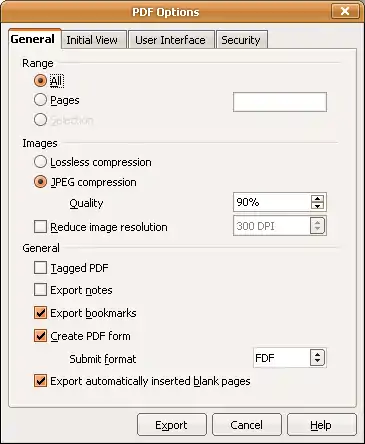Image resolution: width=365 pixels, height=444 pixels.
Task: Enable the Export notes checkbox
Action: coord(40,290)
